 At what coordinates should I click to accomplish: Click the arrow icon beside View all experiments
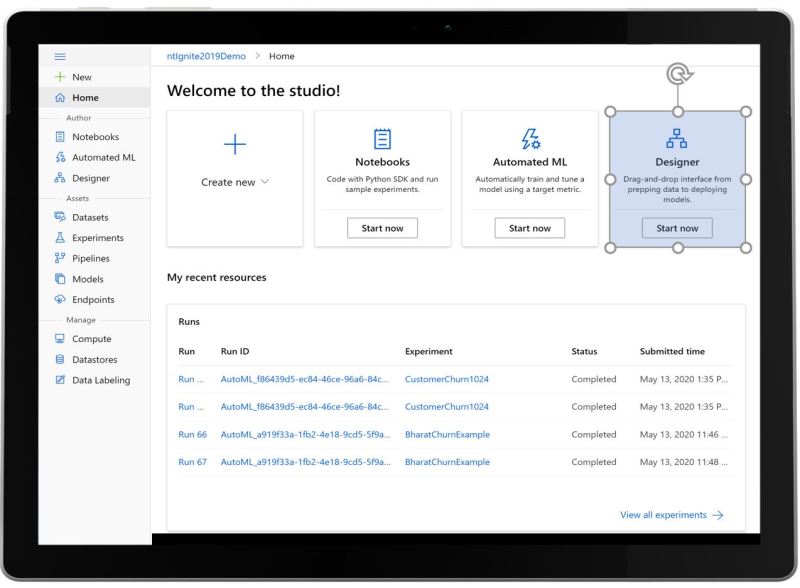(x=718, y=515)
